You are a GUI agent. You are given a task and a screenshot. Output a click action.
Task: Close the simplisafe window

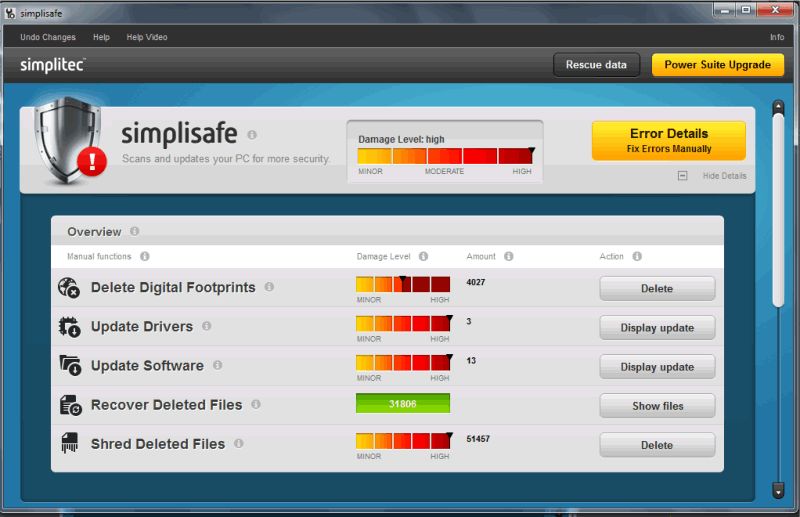(x=776, y=10)
